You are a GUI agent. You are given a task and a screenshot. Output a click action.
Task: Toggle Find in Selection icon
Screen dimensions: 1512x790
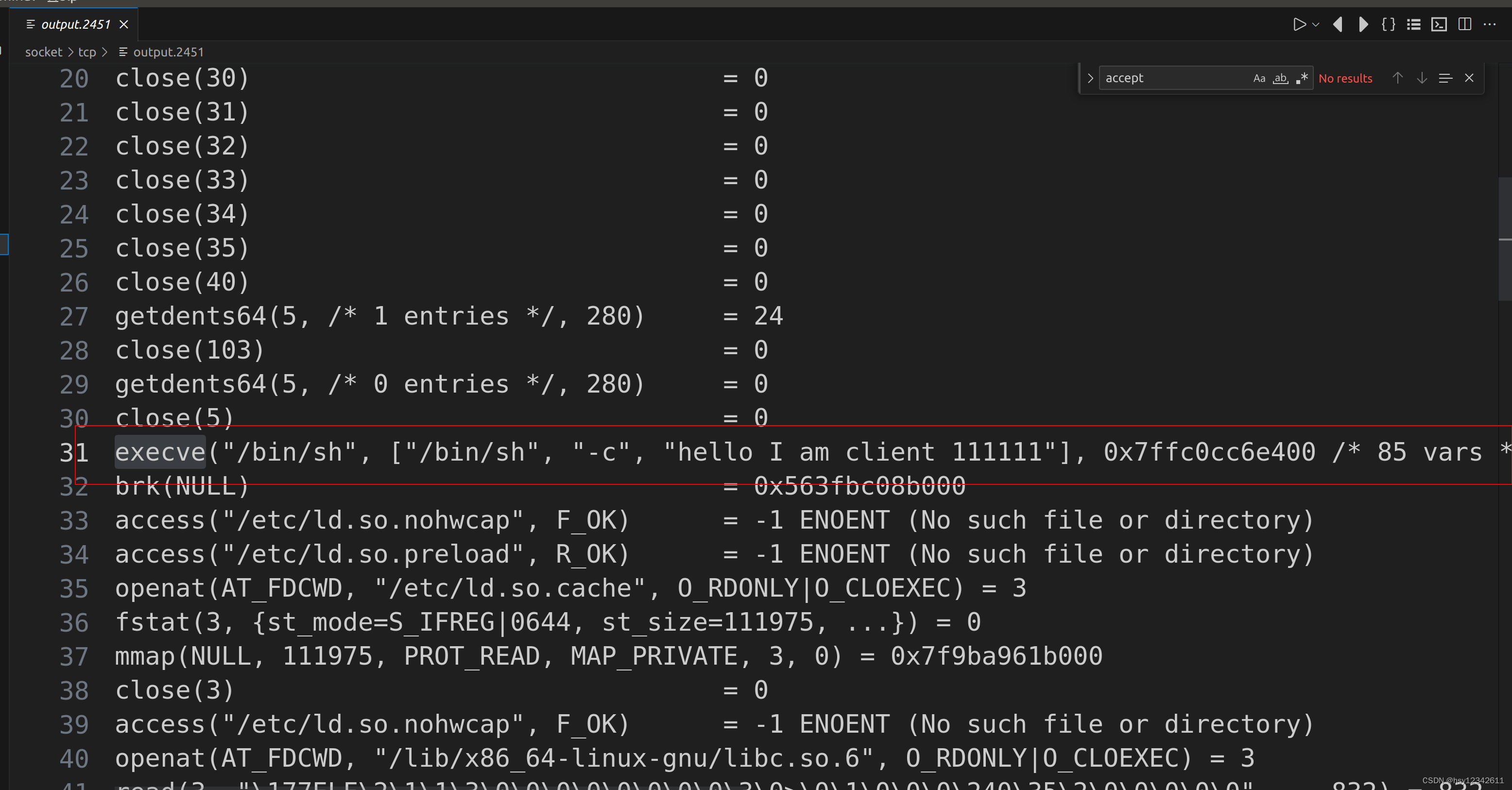[1445, 79]
